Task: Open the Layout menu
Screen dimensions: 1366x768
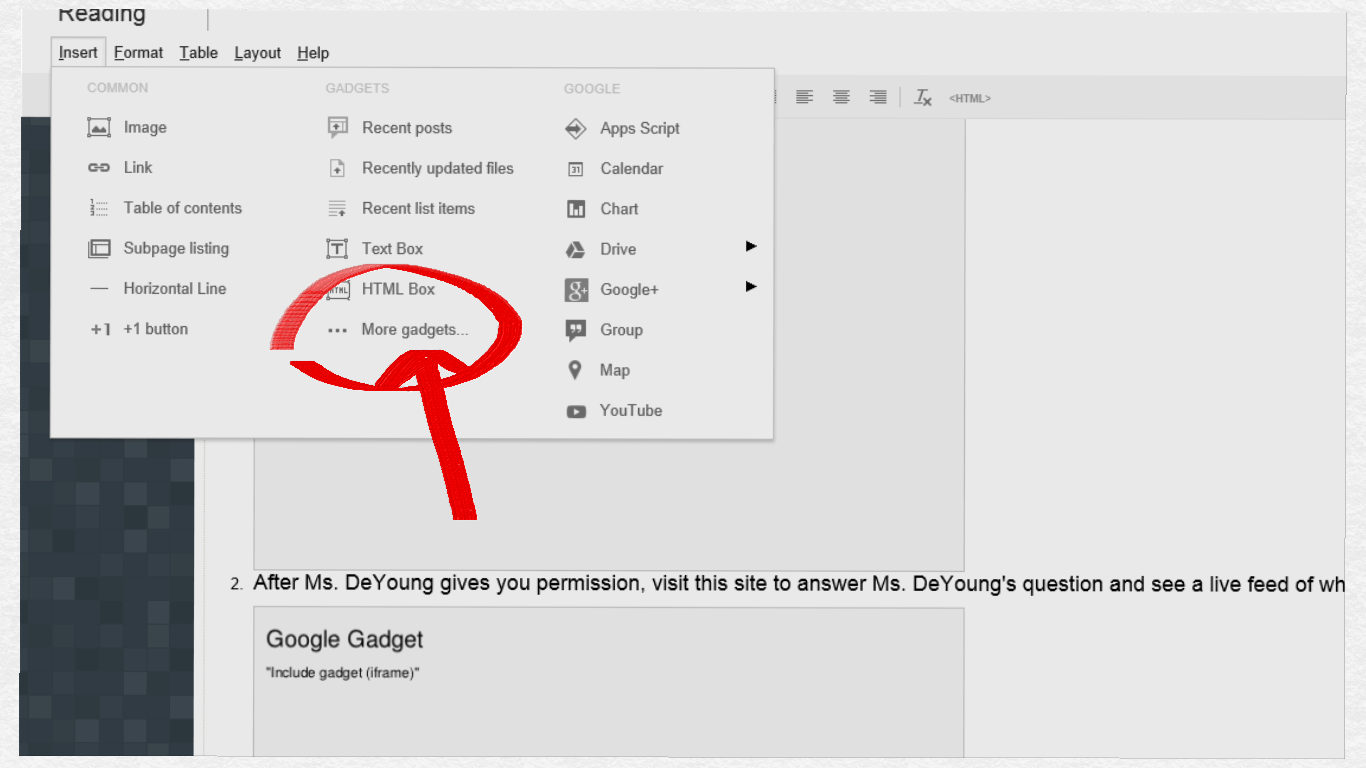Action: [x=258, y=53]
